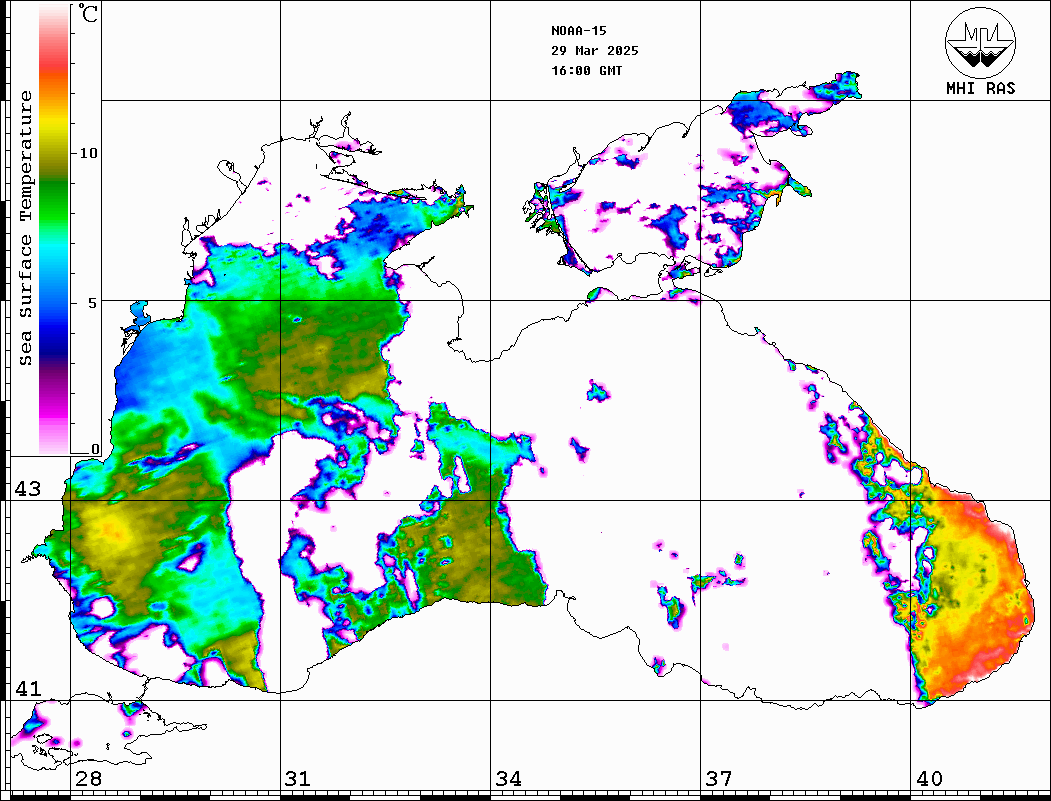Click the MHI RAS logo emblem

[x=980, y=42]
